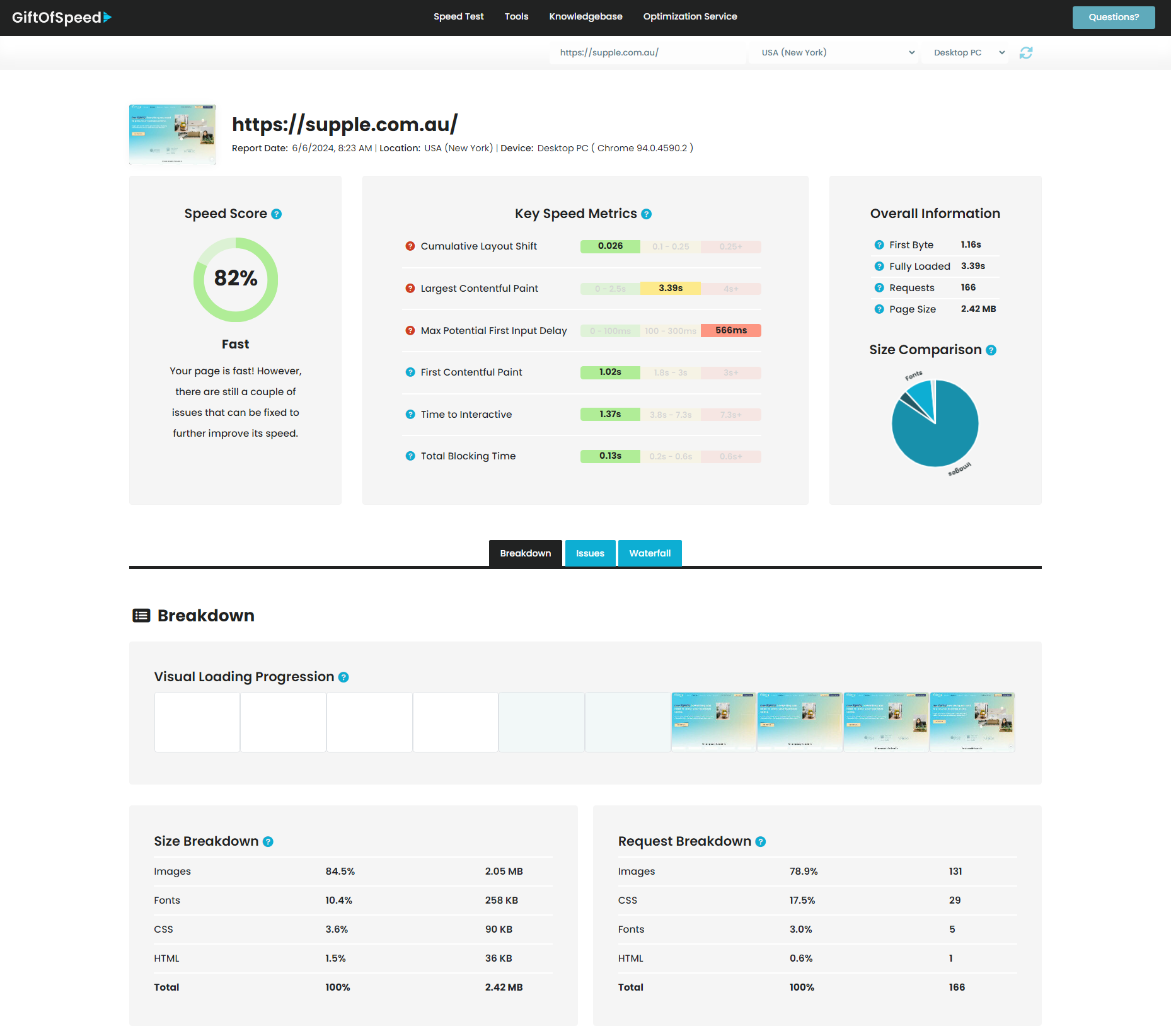Click First Contentful Paint help icon
The image size is (1171, 1036).
[x=410, y=372]
